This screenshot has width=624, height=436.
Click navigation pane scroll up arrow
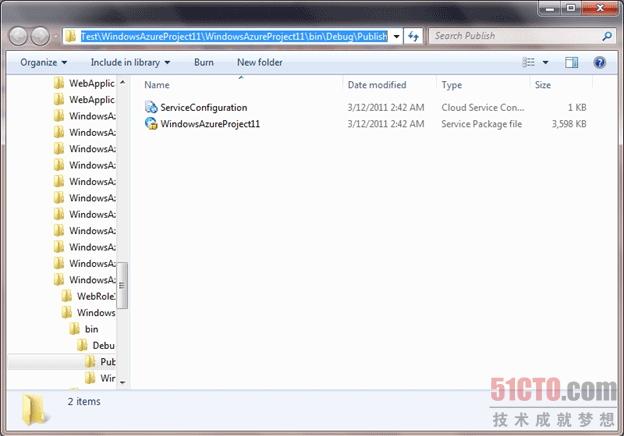pyautogui.click(x=123, y=82)
